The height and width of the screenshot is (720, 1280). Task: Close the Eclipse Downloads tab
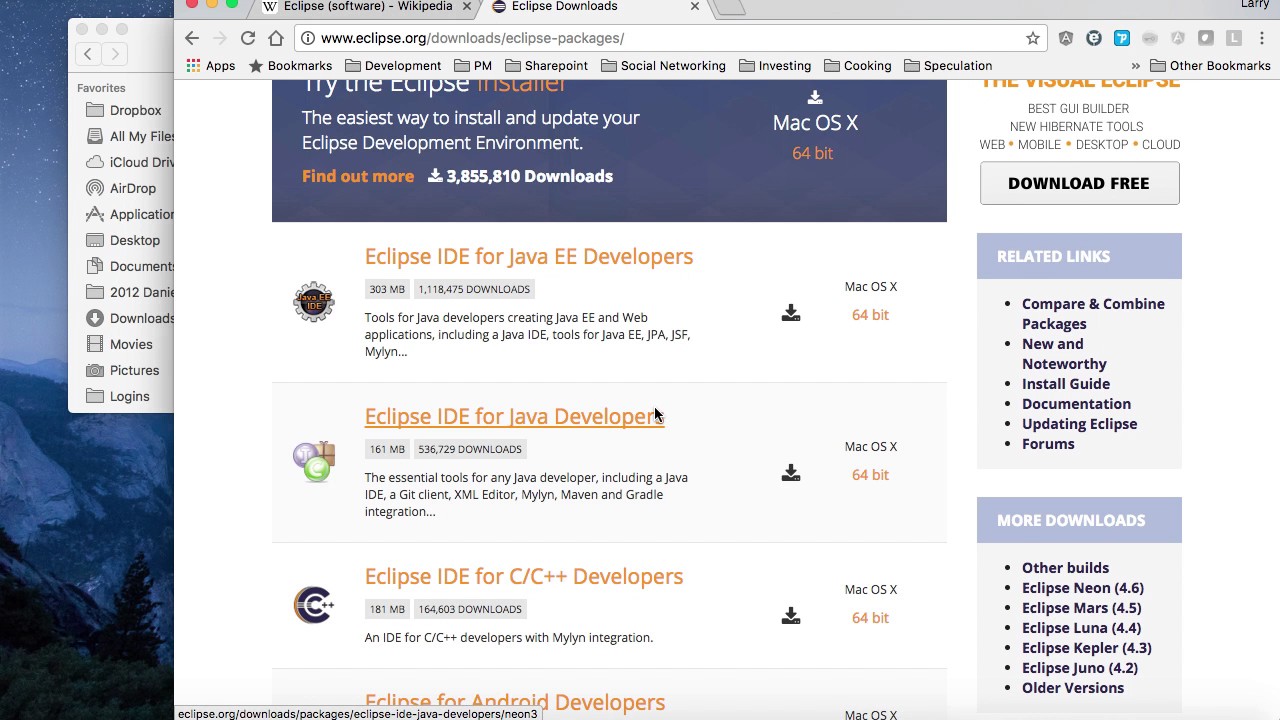pyautogui.click(x=695, y=6)
